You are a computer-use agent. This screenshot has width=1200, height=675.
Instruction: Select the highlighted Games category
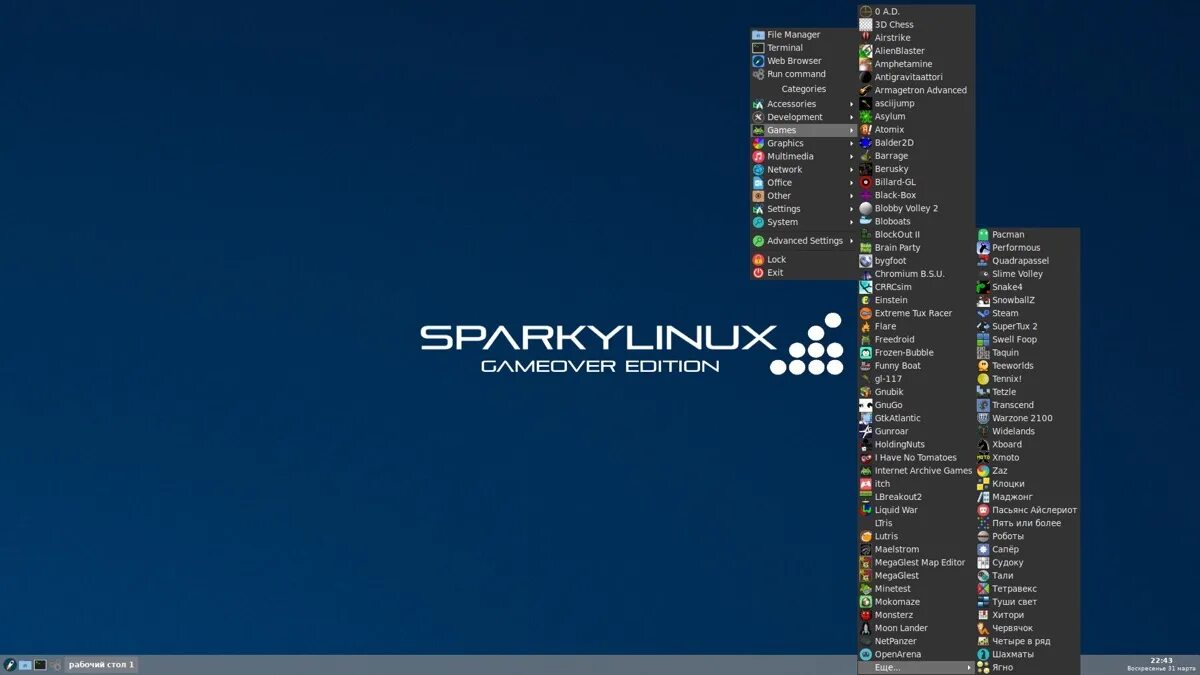pyautogui.click(x=804, y=130)
